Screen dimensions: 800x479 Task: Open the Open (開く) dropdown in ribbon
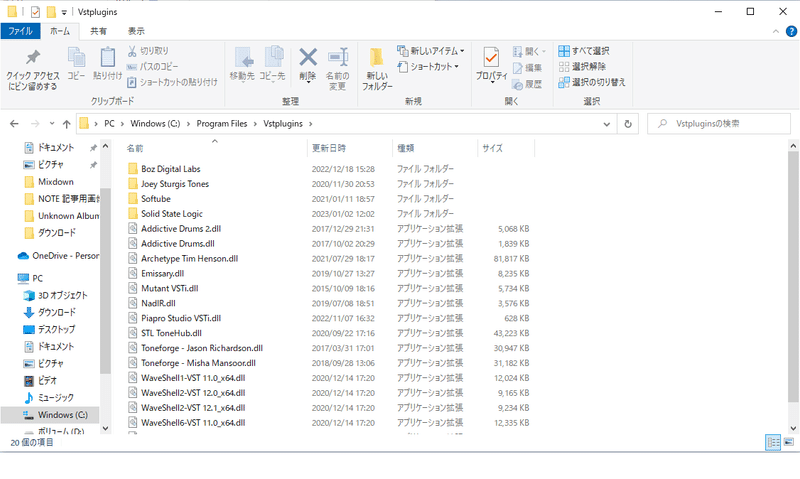click(x=530, y=52)
